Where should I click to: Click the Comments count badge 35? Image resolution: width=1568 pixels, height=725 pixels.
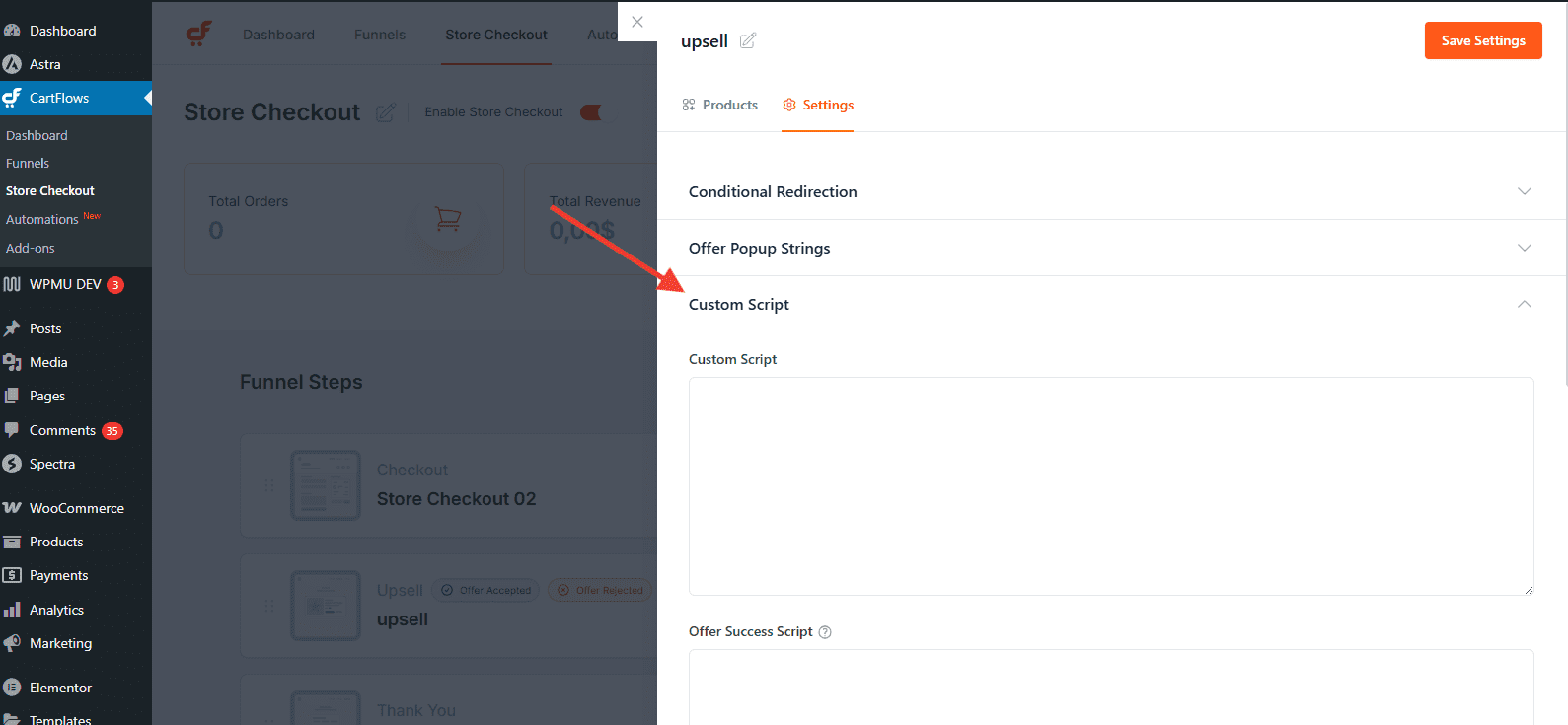tap(112, 431)
